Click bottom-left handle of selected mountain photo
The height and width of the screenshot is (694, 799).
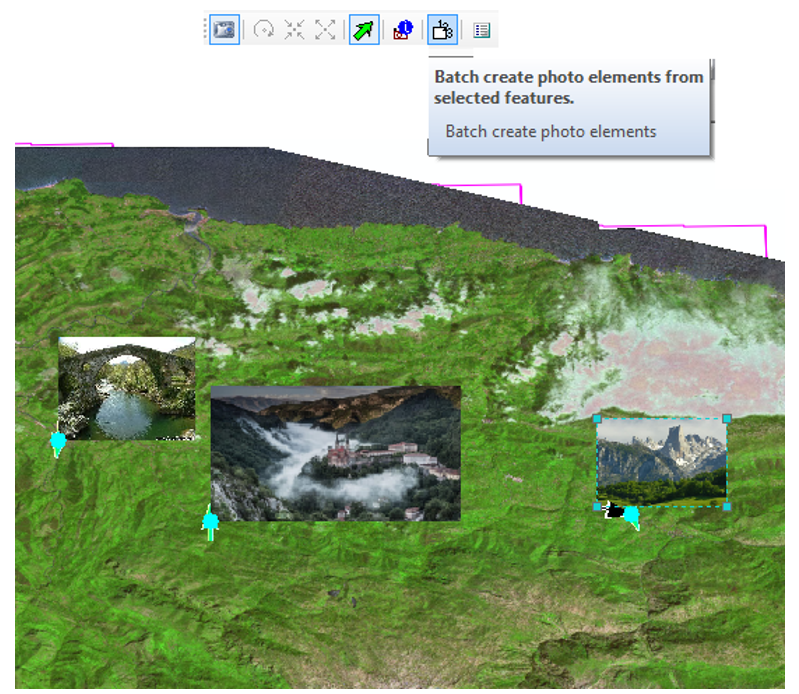tap(597, 507)
